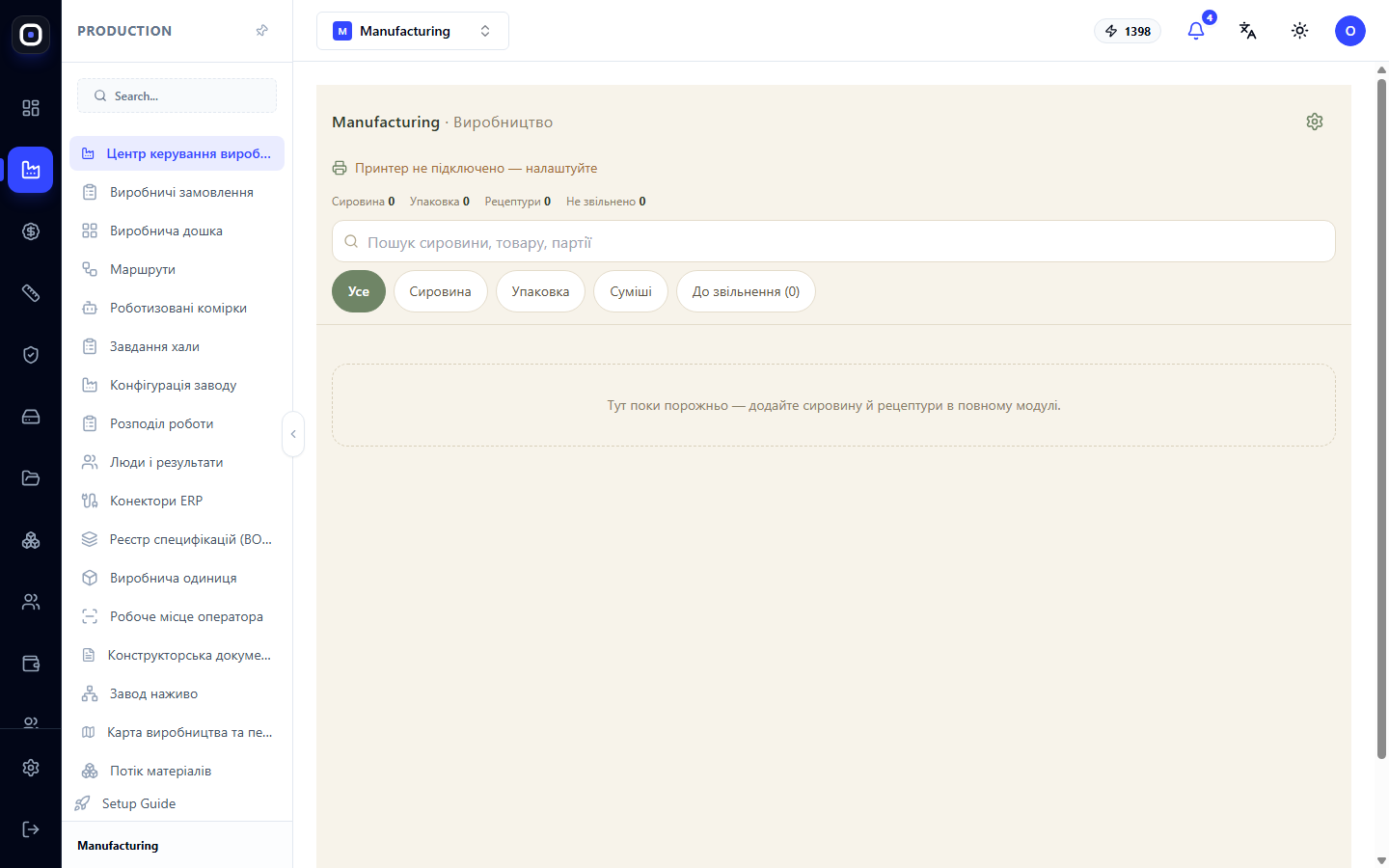Screen dimensions: 1389x868
Task: Toggle the light theme sun icon
Action: 1300,31
